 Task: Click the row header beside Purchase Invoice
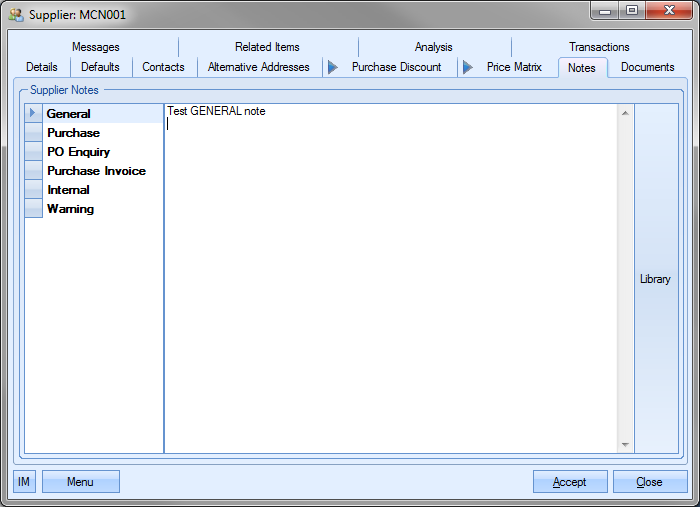[x=33, y=171]
